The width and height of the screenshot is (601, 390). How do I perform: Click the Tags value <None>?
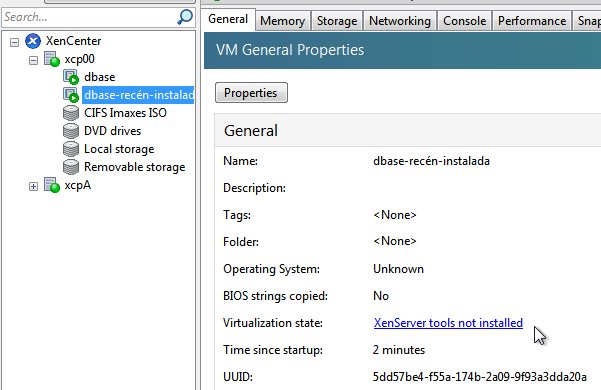(395, 215)
